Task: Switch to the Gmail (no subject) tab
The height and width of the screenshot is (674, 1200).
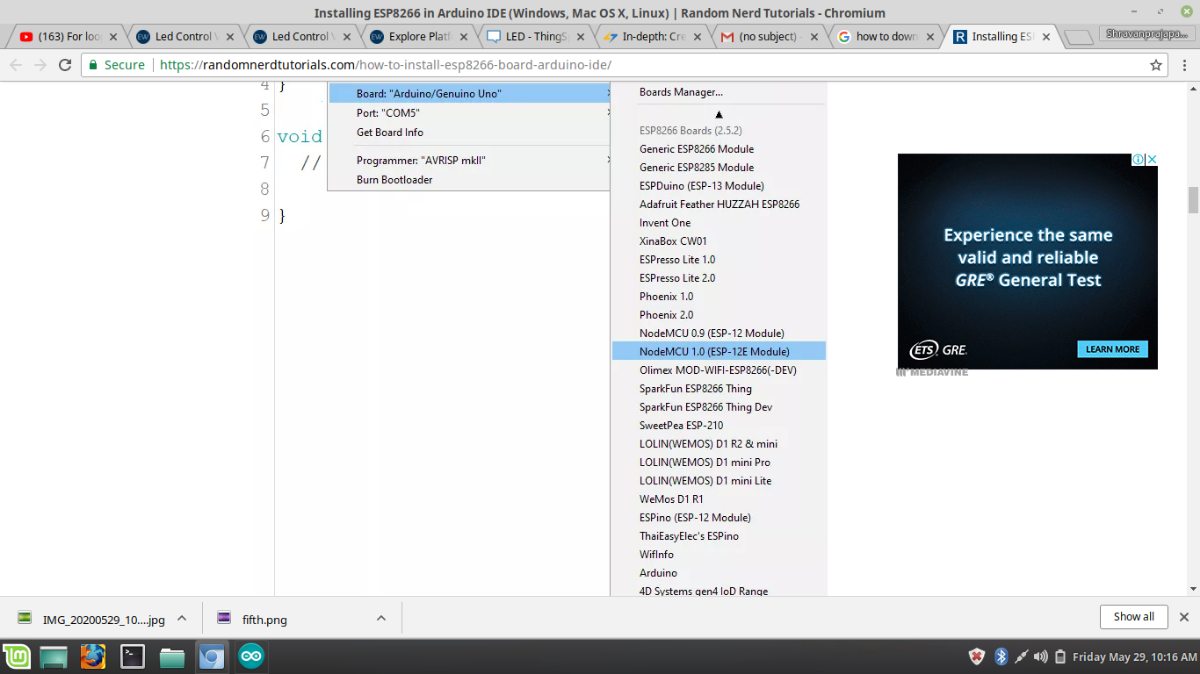Action: 766,37
